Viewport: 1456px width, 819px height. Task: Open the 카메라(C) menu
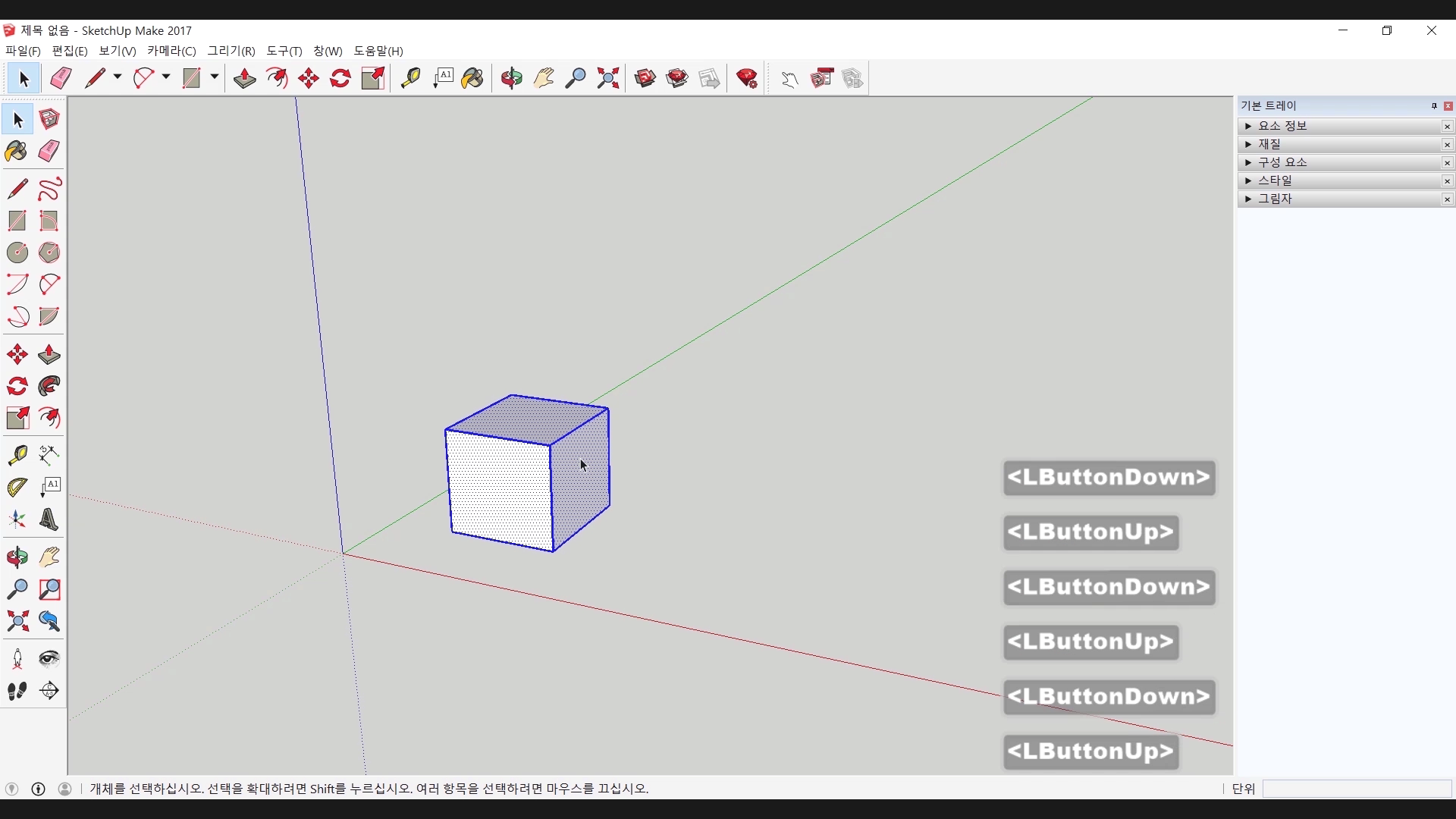pyautogui.click(x=171, y=51)
